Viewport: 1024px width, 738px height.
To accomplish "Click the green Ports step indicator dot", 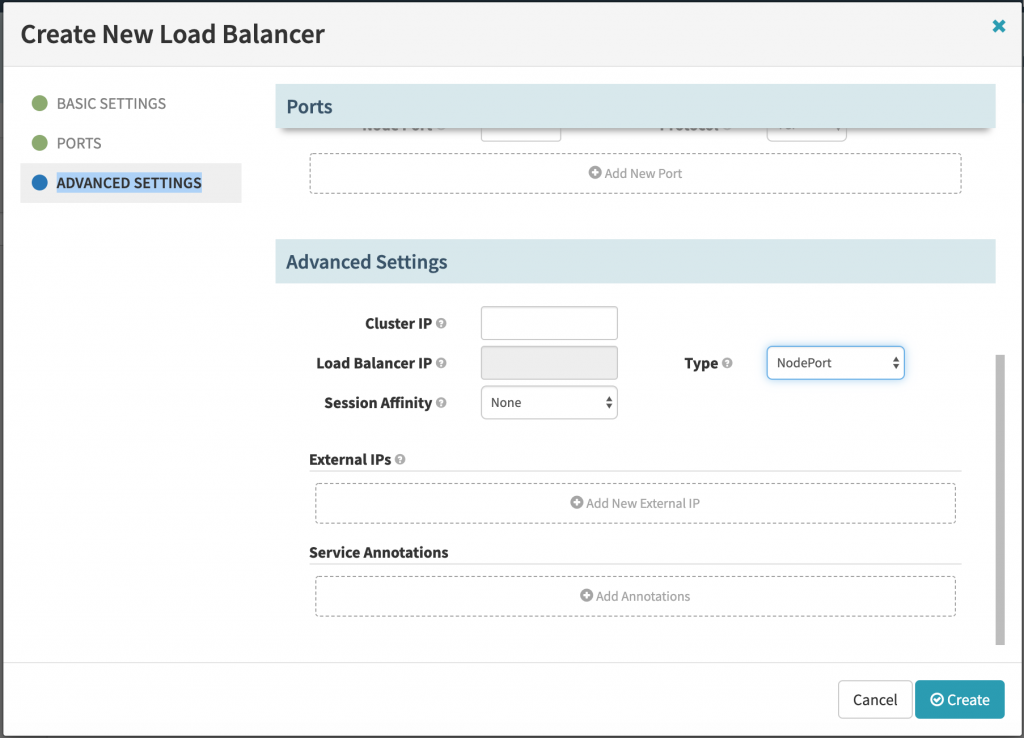I will [40, 143].
